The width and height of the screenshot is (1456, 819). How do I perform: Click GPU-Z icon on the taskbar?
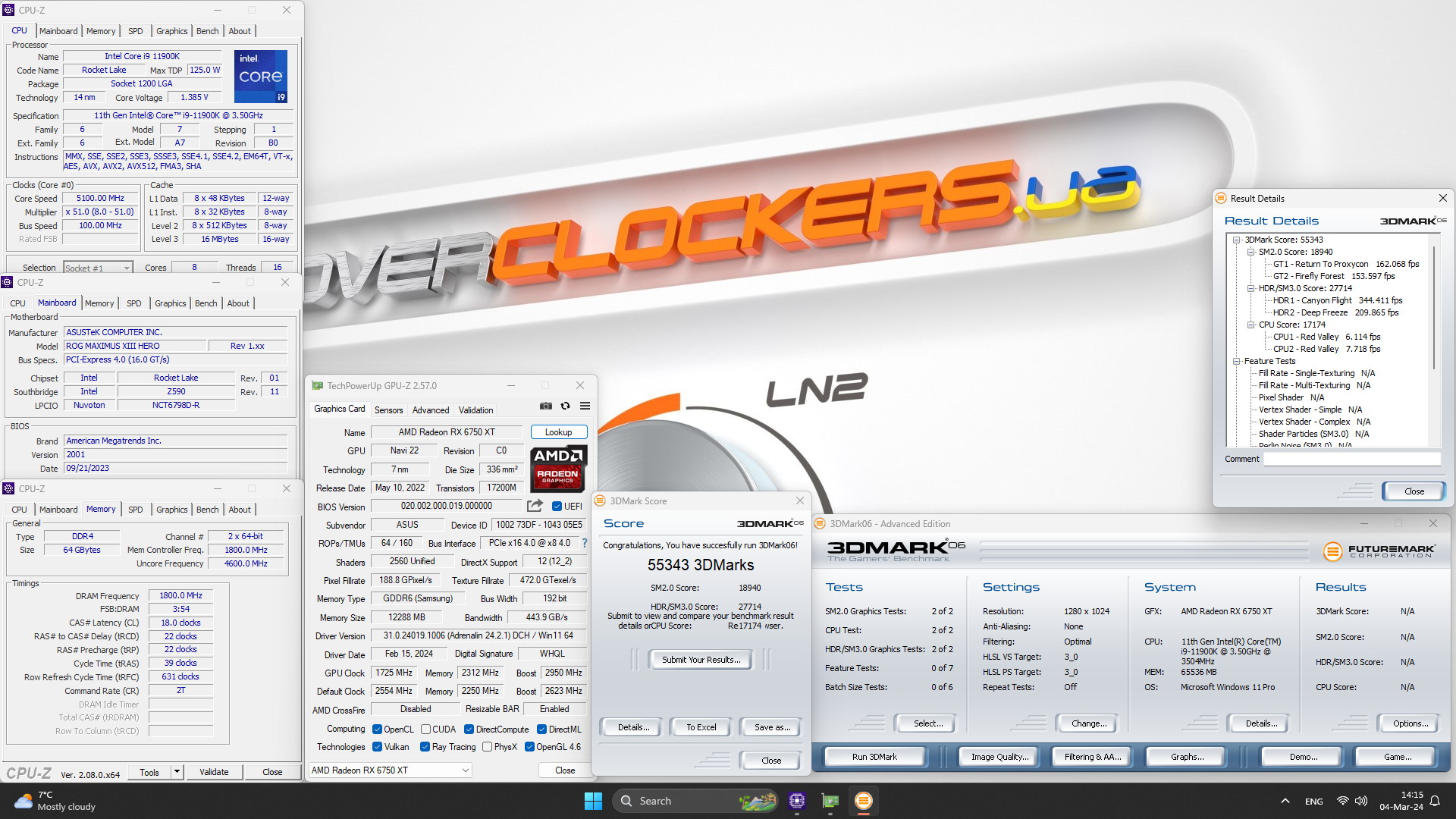click(830, 801)
